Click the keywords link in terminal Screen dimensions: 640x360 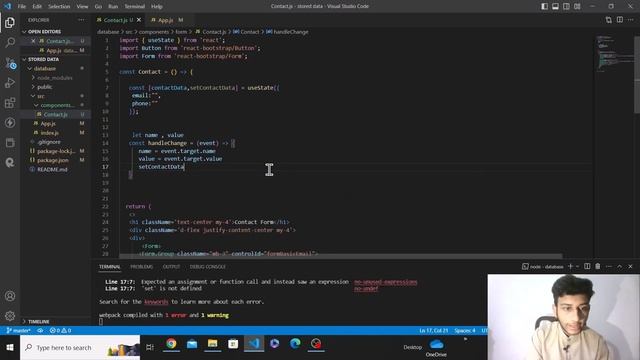(x=156, y=302)
